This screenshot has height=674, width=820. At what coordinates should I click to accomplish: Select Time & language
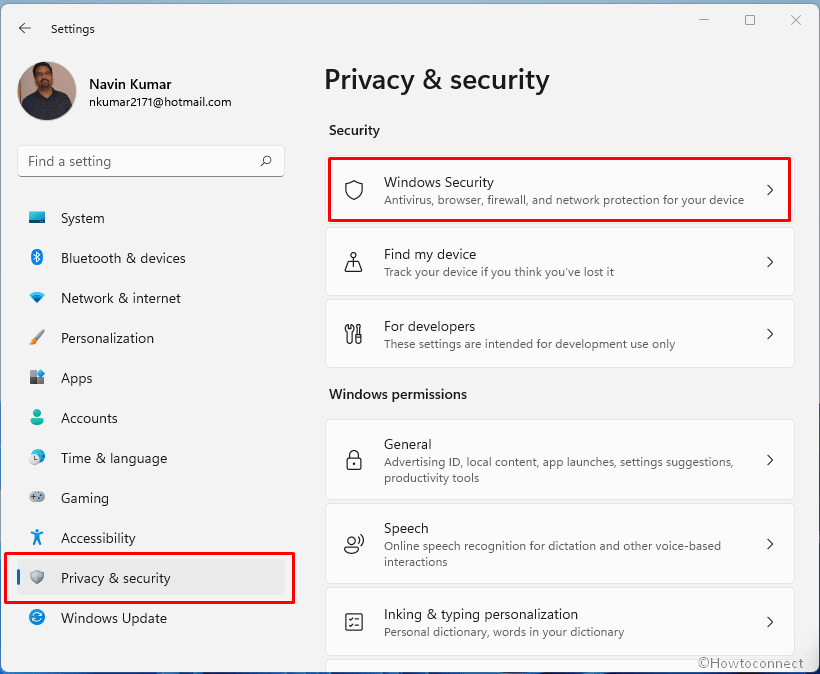click(151, 458)
